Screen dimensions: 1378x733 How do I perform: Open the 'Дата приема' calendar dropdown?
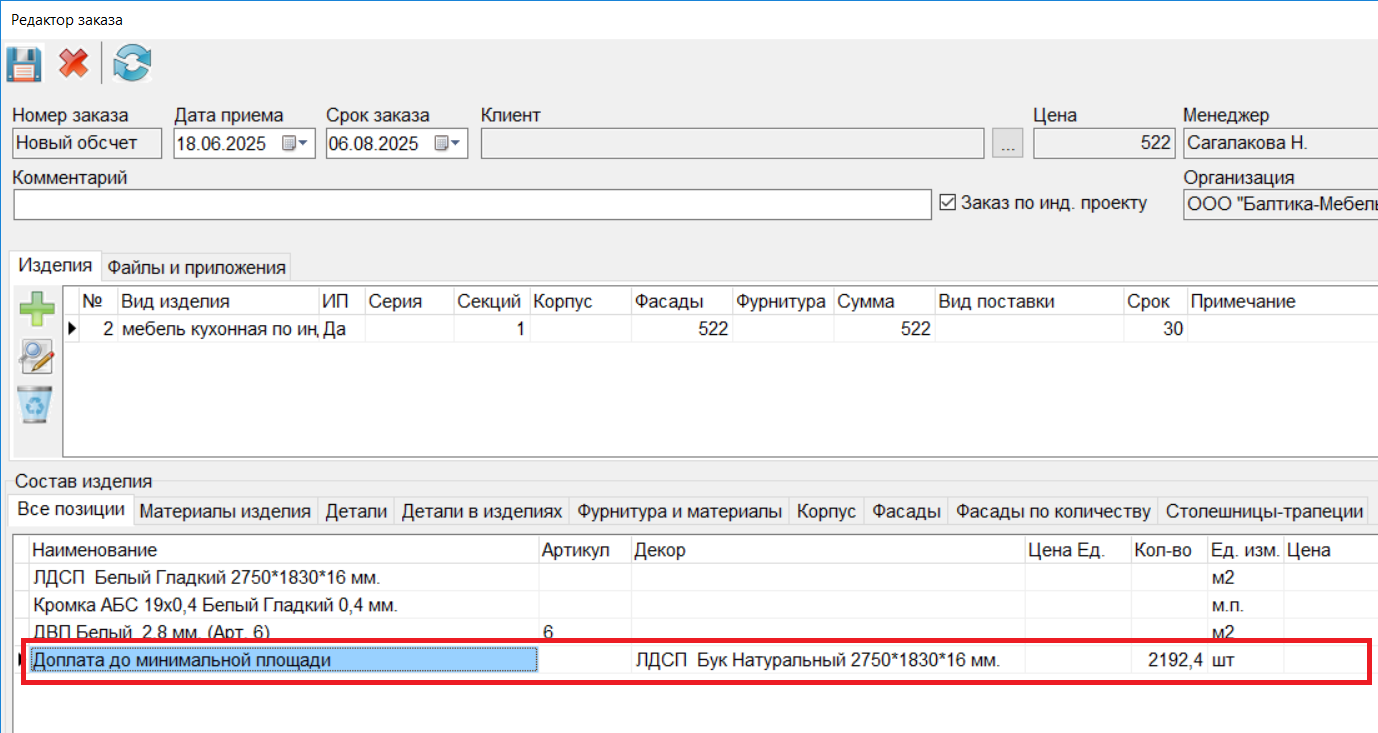pos(297,144)
